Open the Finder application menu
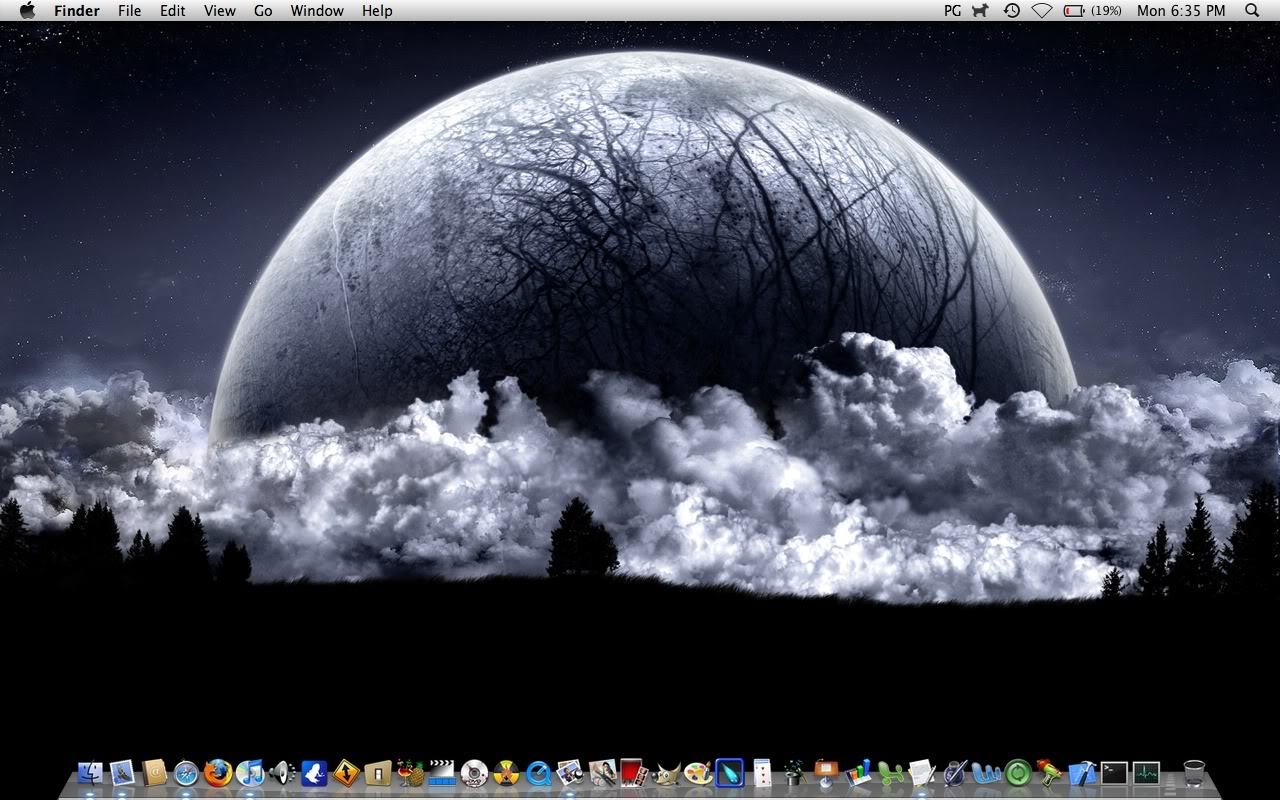Screen dimensions: 1280x800 76,10
